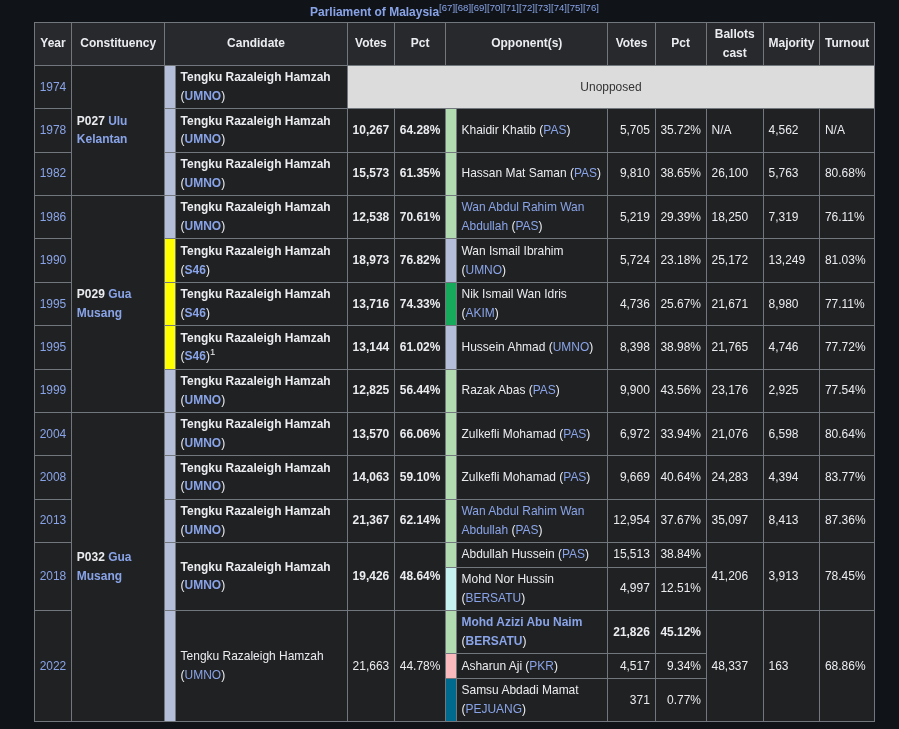Open the 2018 election year link
The height and width of the screenshot is (729, 899).
coord(53,576)
